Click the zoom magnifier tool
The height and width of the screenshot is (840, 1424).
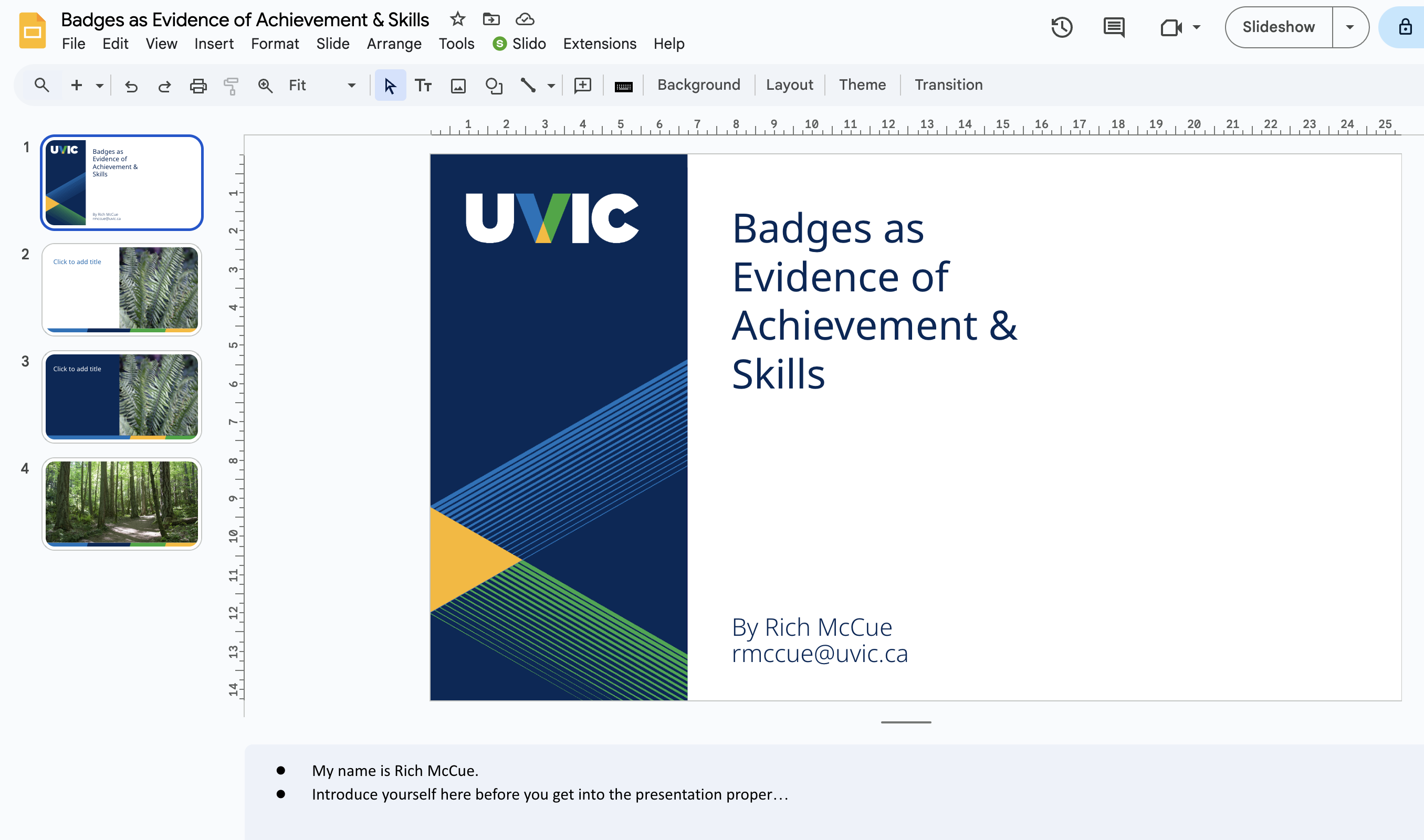[265, 86]
